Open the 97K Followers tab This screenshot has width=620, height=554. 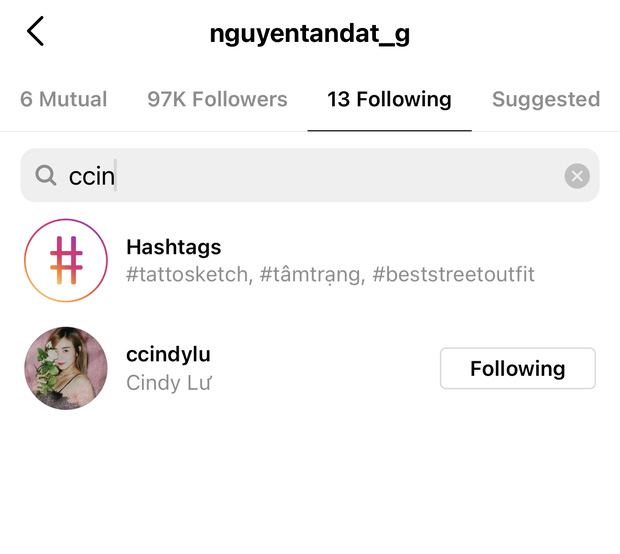click(217, 99)
